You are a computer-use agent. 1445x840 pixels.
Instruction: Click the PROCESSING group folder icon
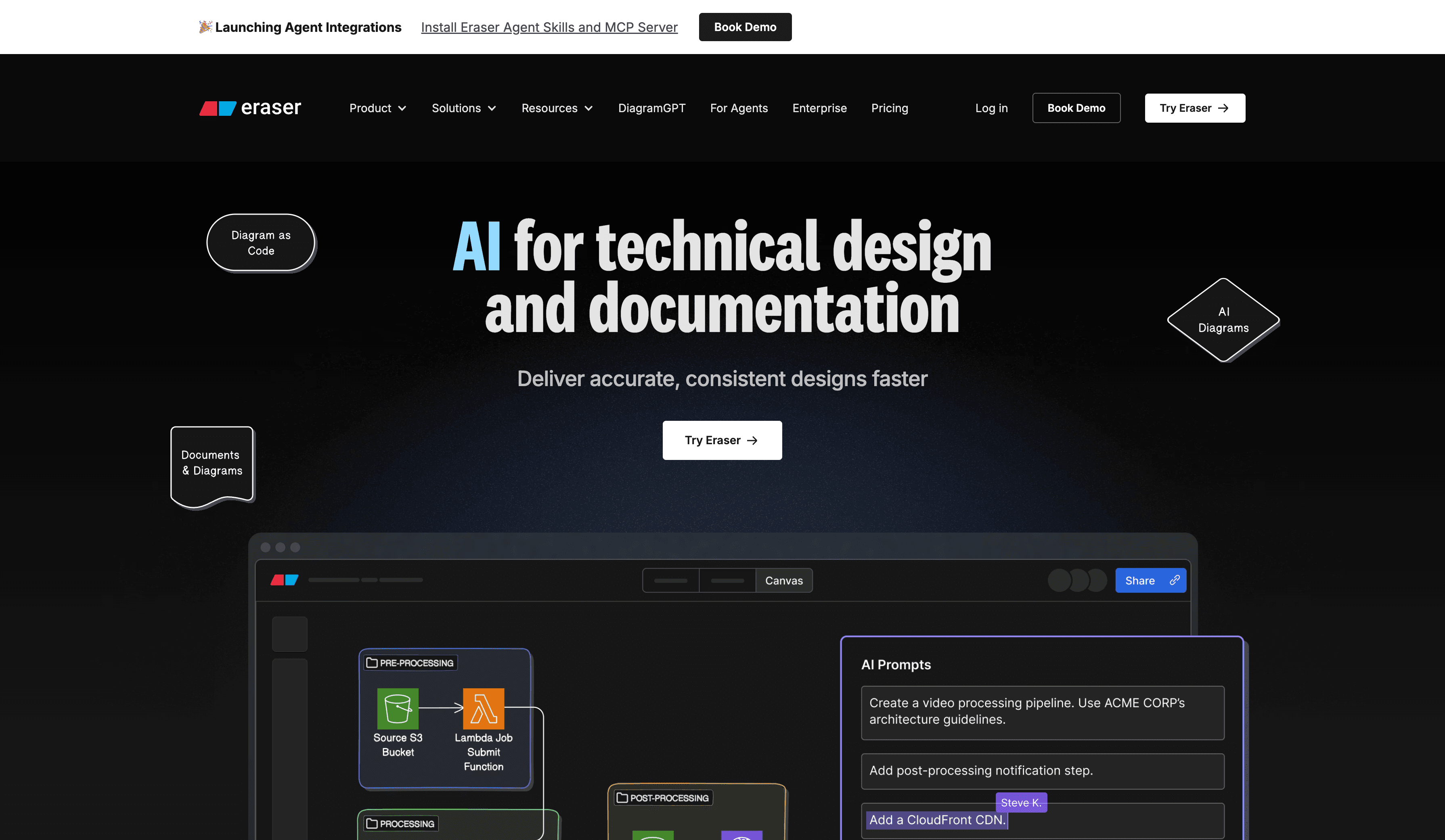[x=372, y=823]
